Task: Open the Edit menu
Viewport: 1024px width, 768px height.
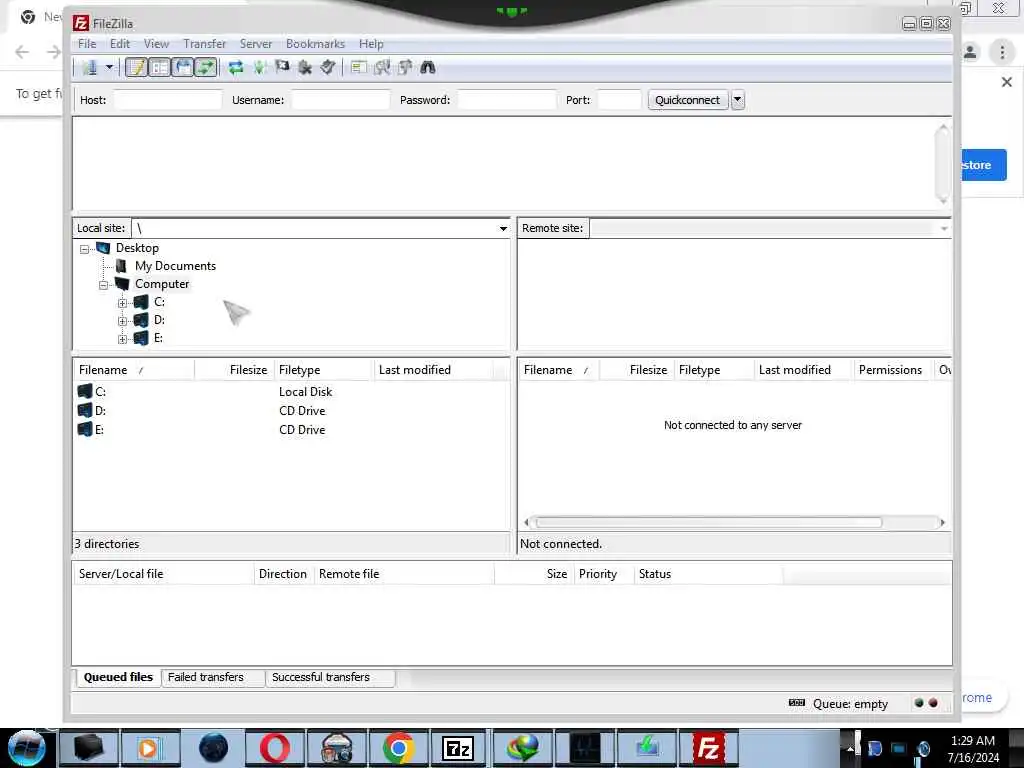Action: (x=120, y=44)
